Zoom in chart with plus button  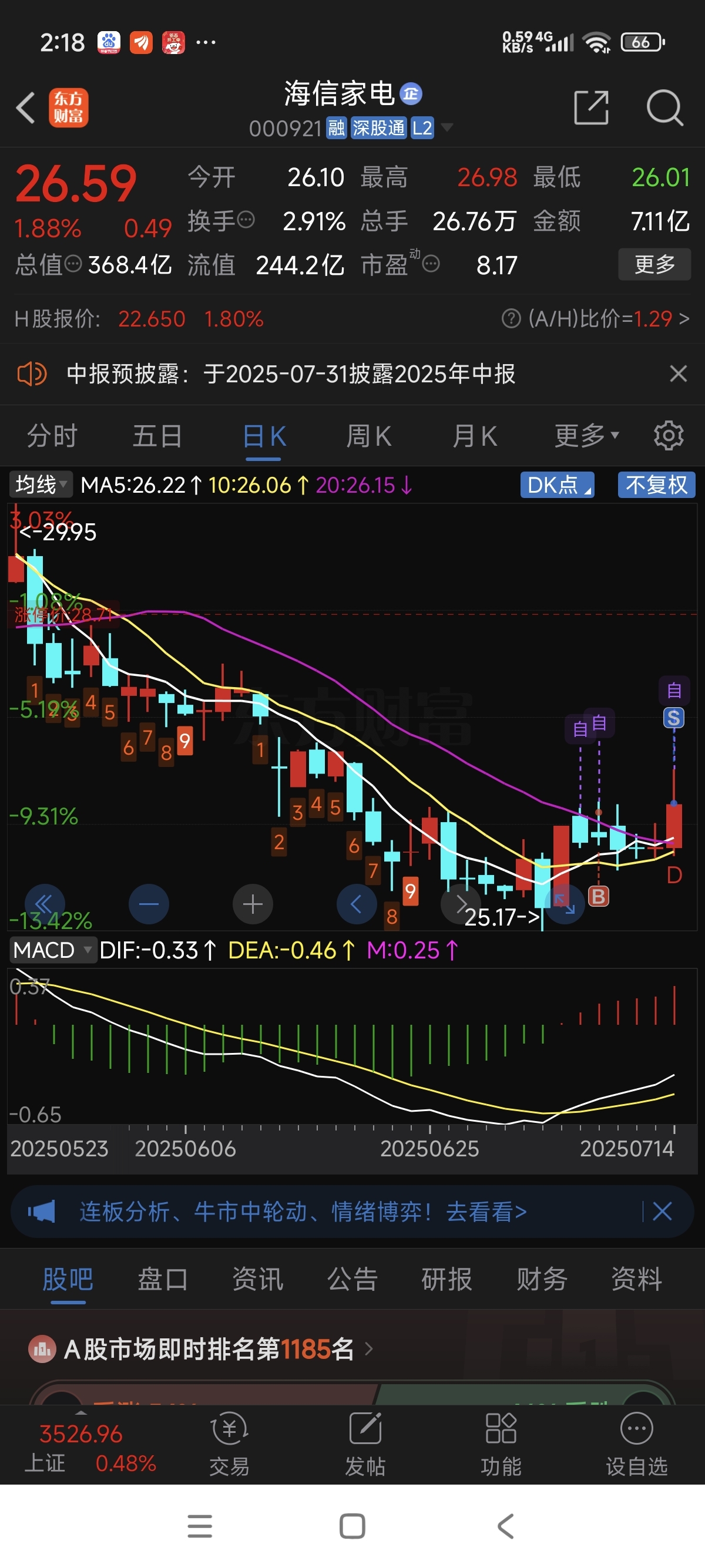pyautogui.click(x=253, y=904)
